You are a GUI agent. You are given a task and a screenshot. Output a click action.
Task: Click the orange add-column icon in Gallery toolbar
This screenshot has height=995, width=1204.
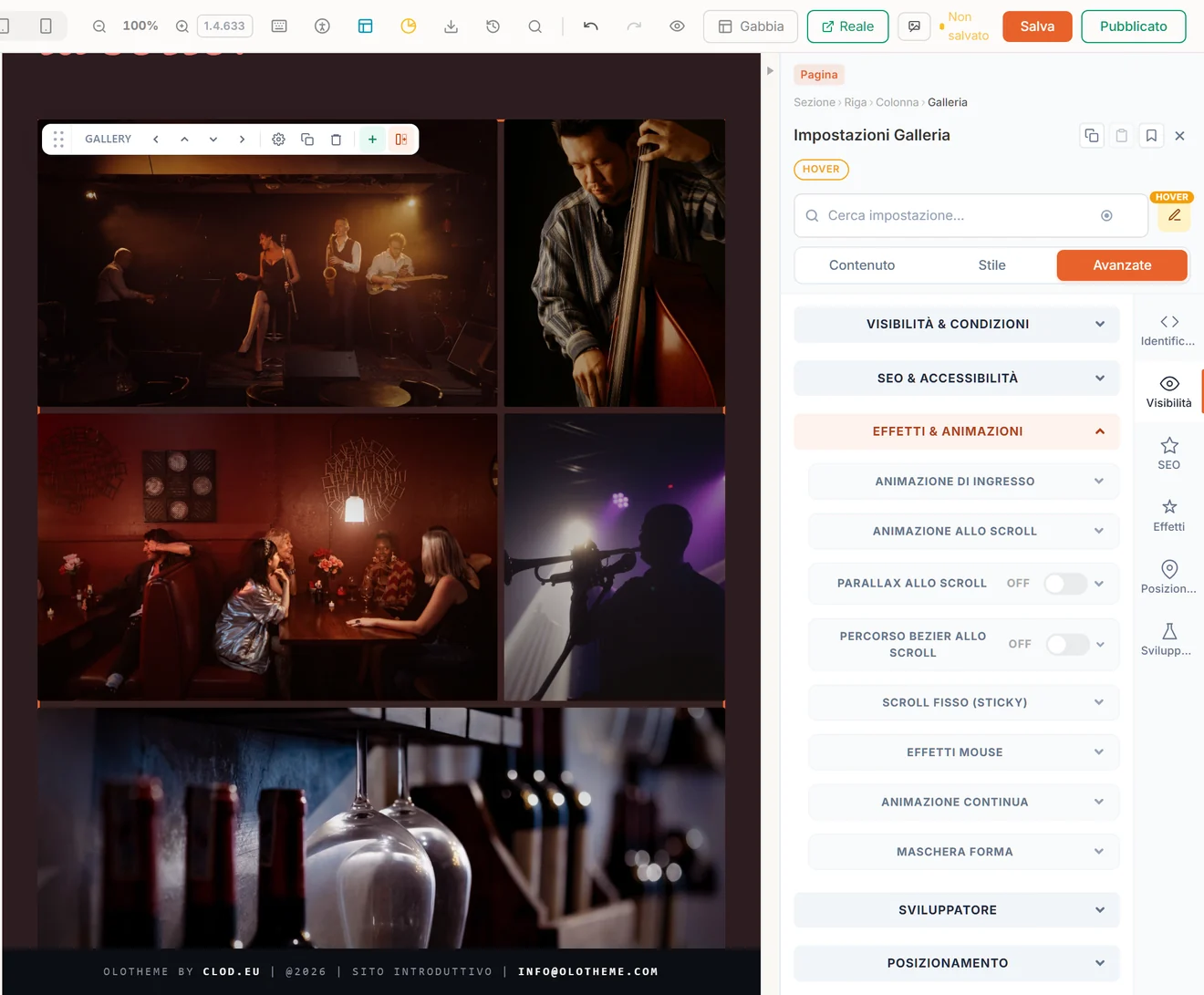401,140
